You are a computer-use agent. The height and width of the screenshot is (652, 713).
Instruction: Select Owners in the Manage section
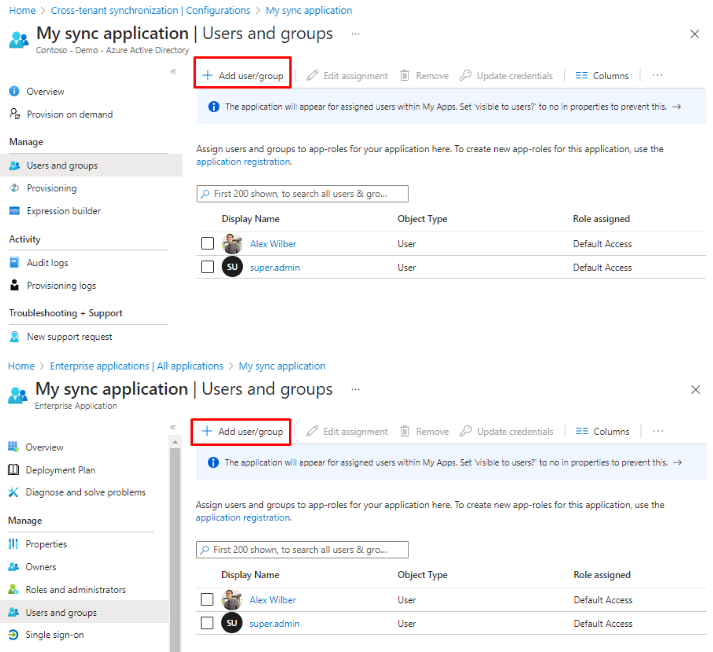[41, 567]
